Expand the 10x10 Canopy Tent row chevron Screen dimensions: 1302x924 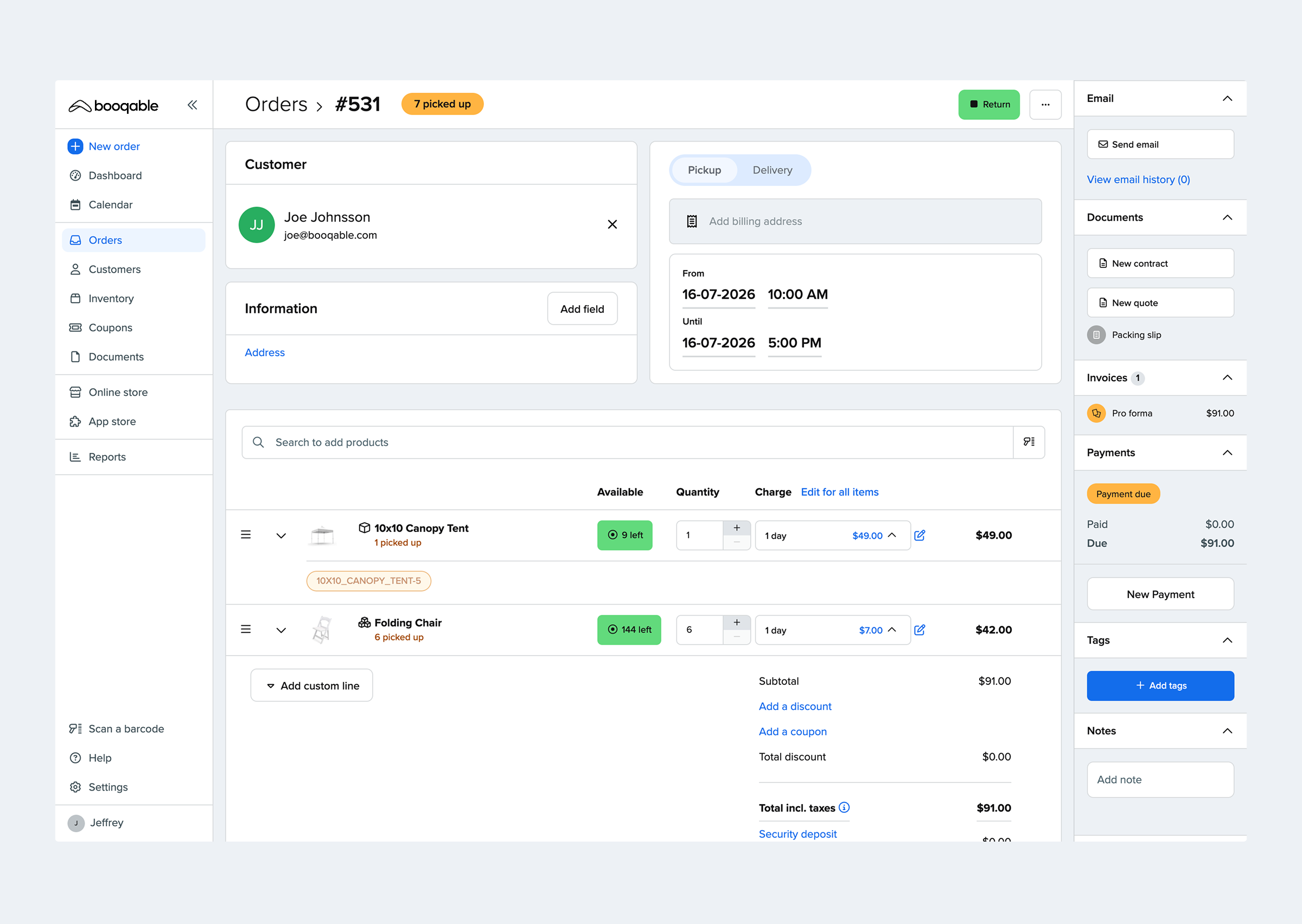point(281,535)
